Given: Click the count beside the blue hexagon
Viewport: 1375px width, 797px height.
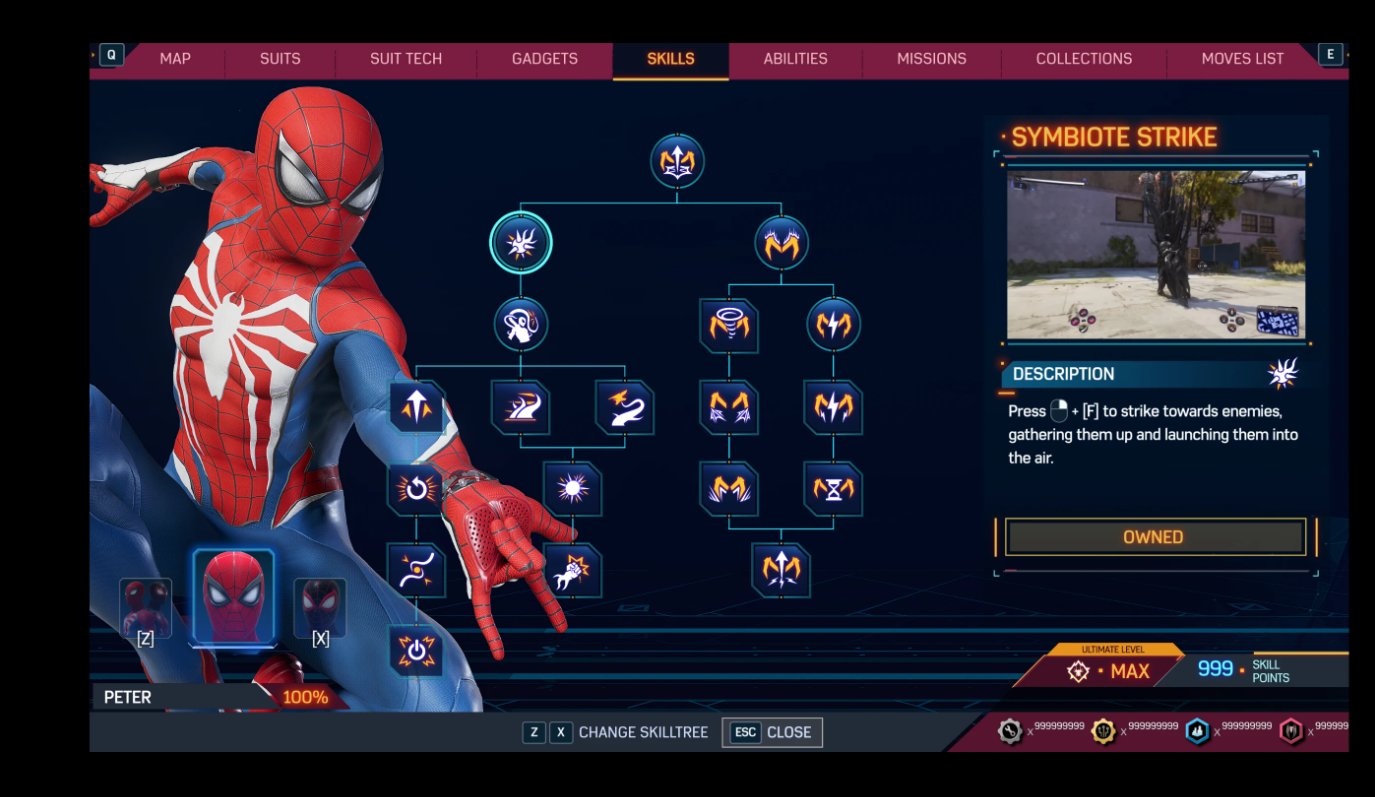Looking at the screenshot, I should (x=1247, y=726).
